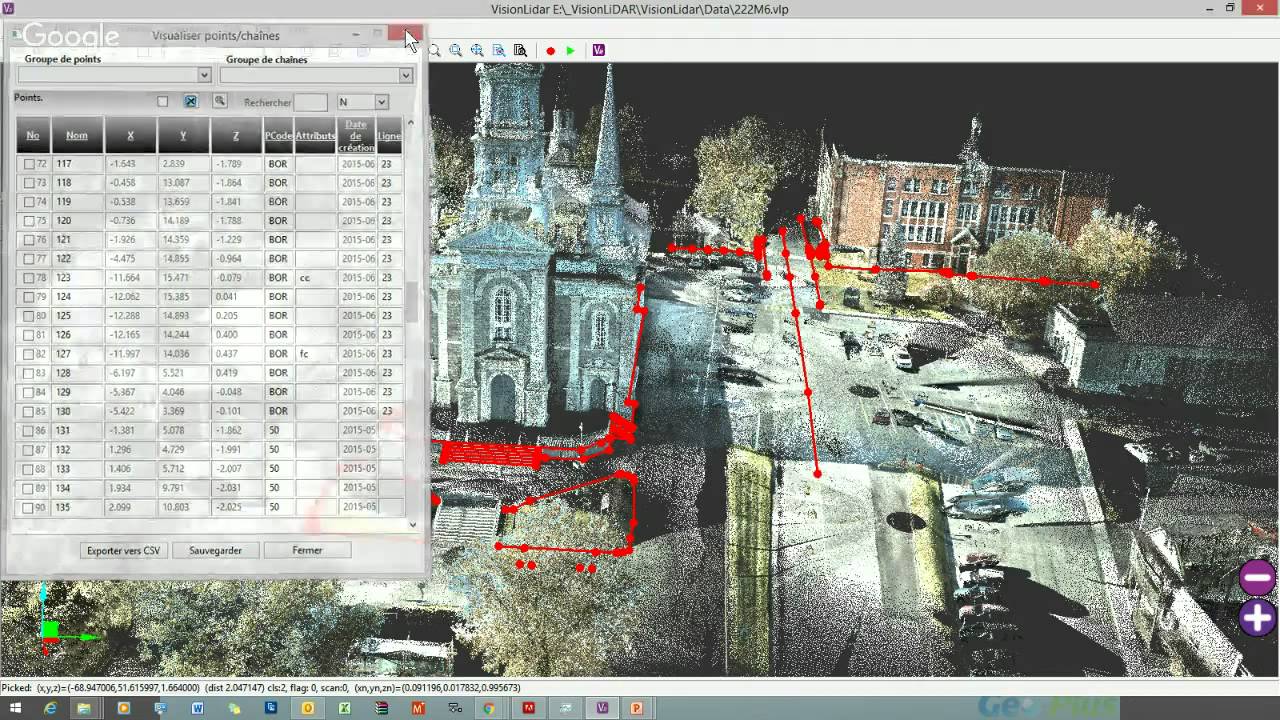
Task: Click X value -11.664 in row 78
Action: click(131, 278)
